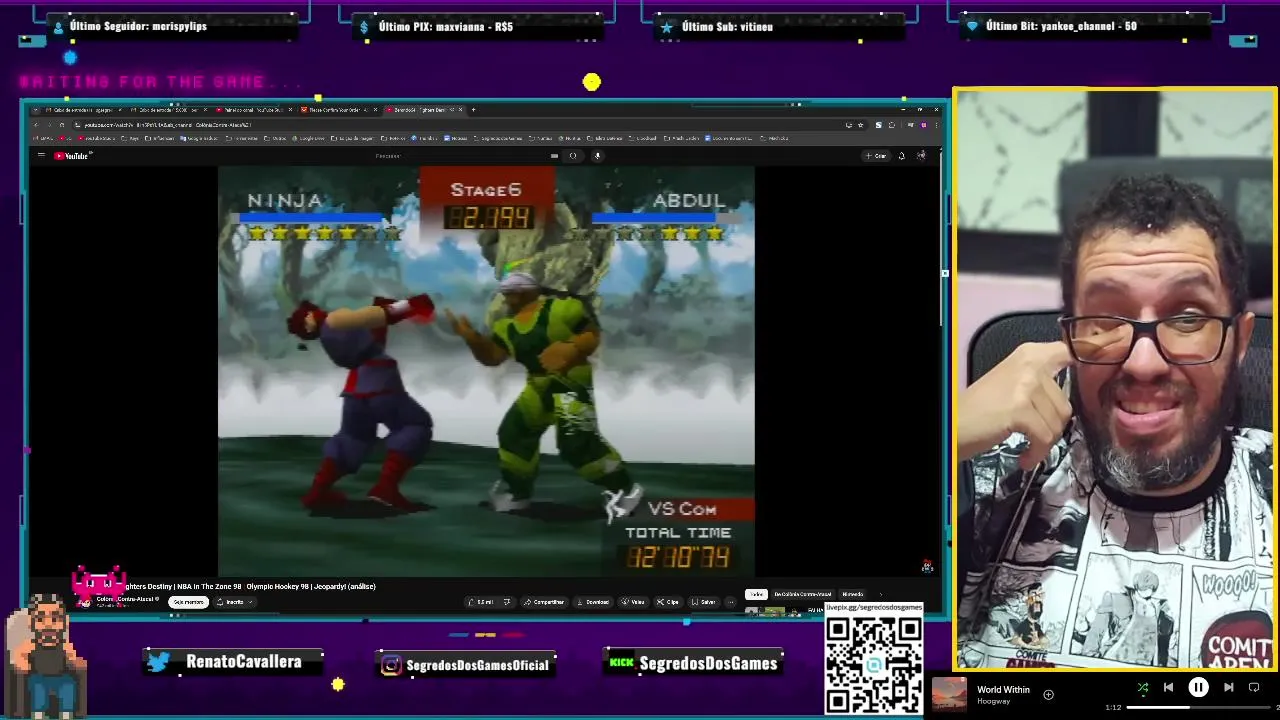This screenshot has width=1280, height=720.
Task: Click the World Within album thumbnail
Action: pyautogui.click(x=950, y=694)
